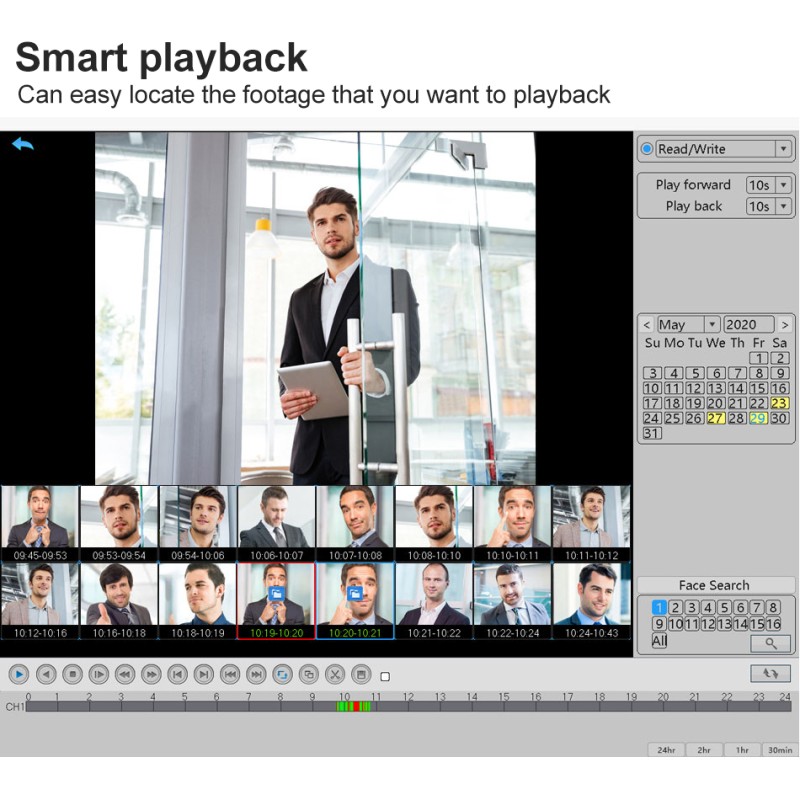Open the Read/Write dropdown
800x800 pixels.
pos(783,149)
